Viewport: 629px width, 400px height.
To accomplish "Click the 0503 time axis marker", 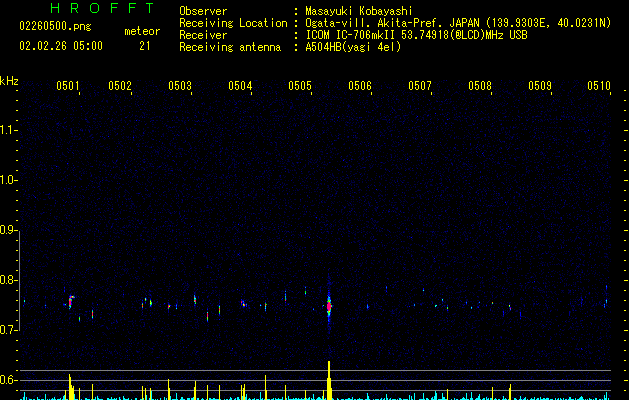I will [x=180, y=85].
